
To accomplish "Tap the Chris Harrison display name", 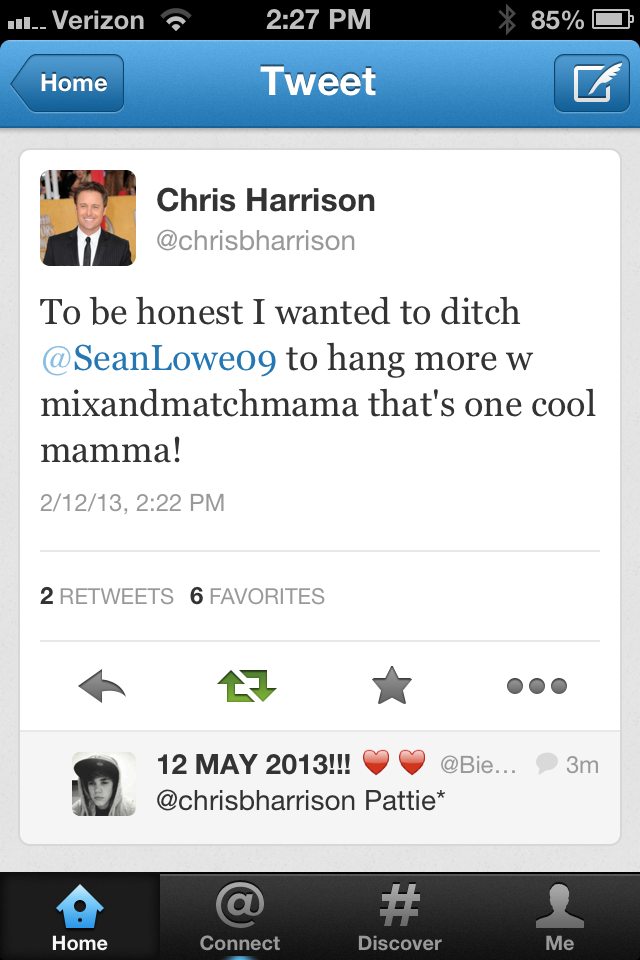I will point(266,200).
